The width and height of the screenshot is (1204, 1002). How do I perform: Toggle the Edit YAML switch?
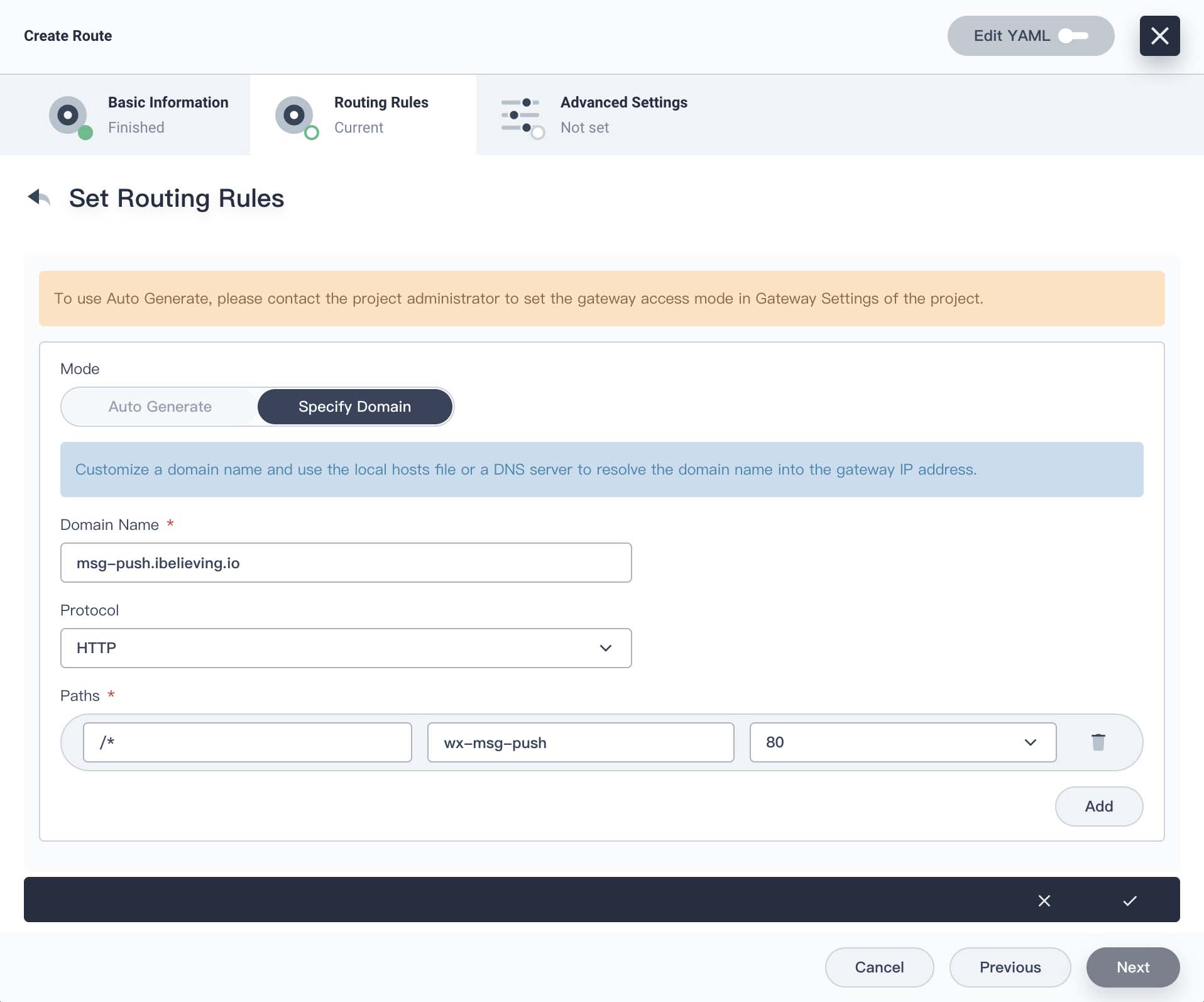1073,36
